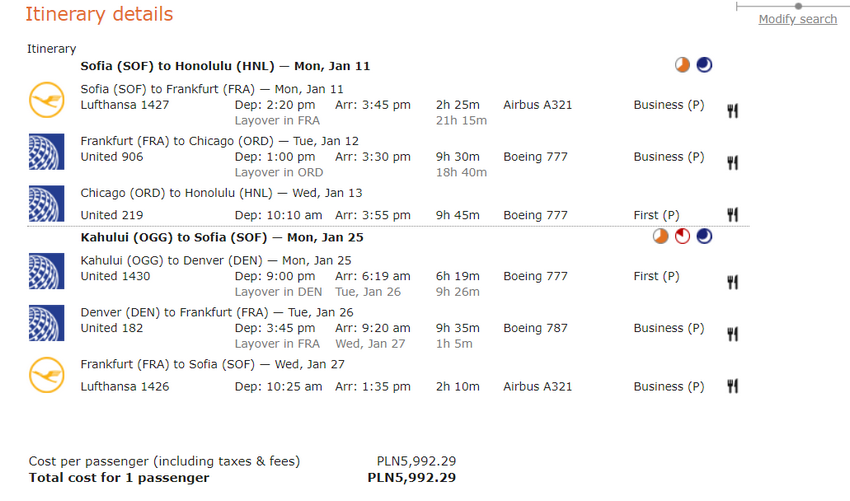
Task: Click the total cost PLN5,992.29 amount
Action: (x=411, y=478)
